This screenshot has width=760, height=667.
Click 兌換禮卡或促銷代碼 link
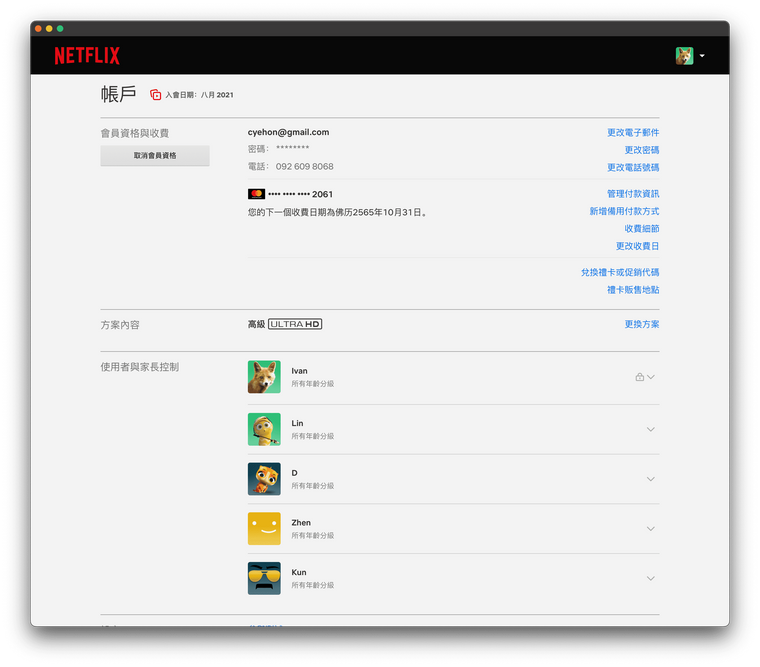pyautogui.click(x=620, y=272)
